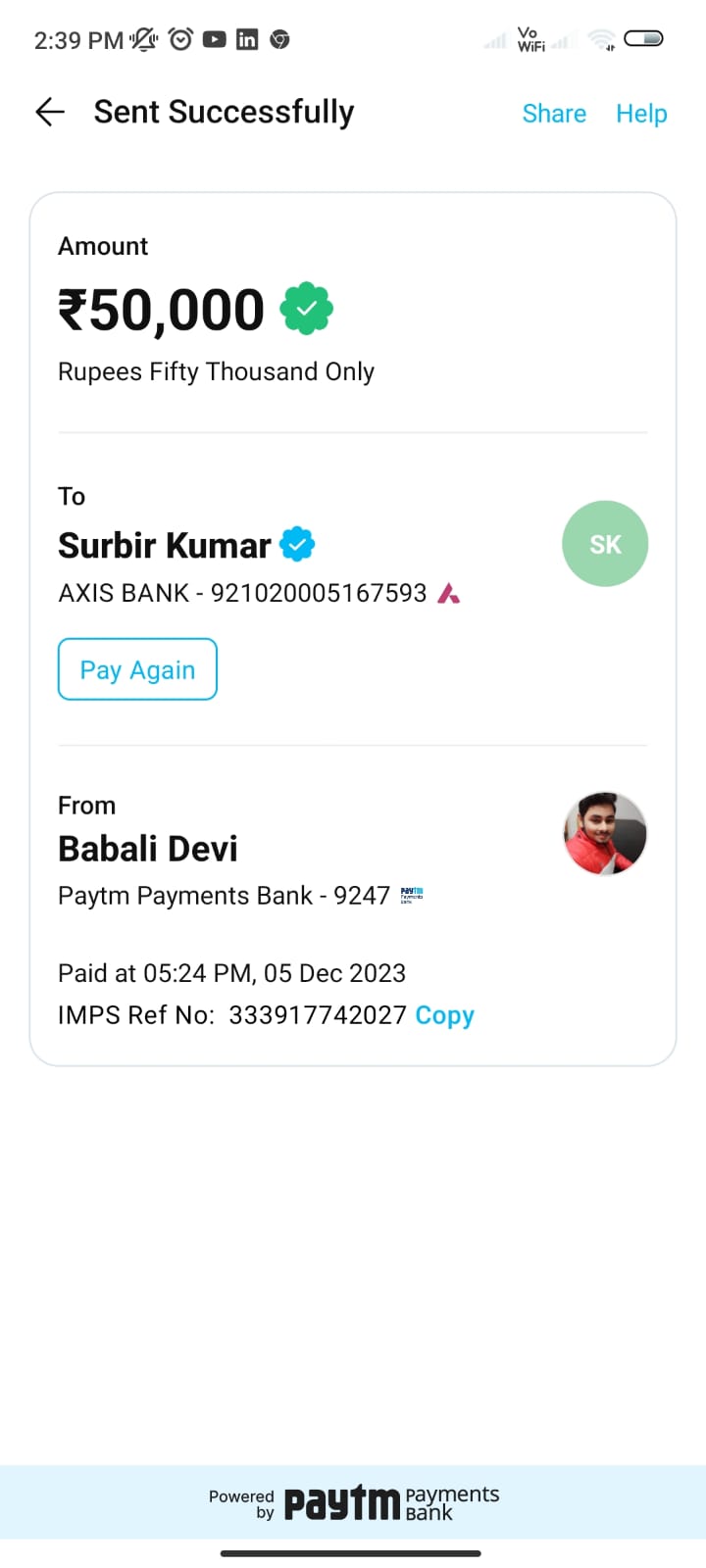Open Share option in header

(x=554, y=114)
